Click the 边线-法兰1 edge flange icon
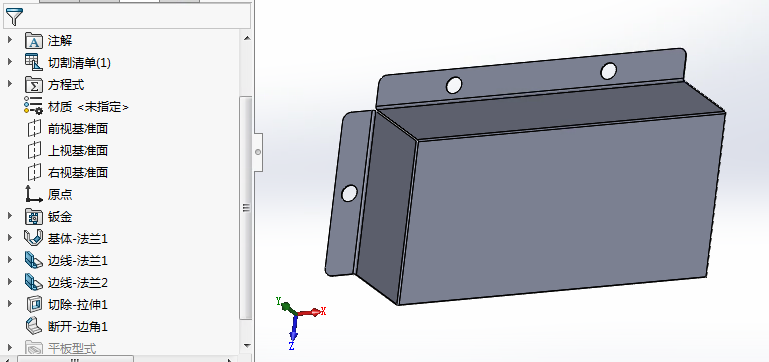Screen dimensions: 769x362 tap(33, 260)
